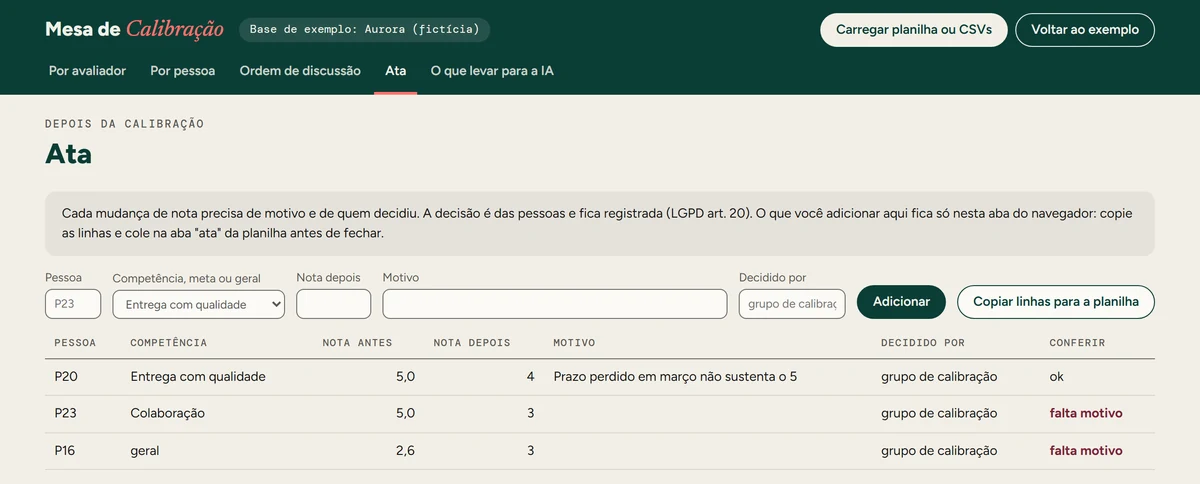Focus the Motivo input field
Image resolution: width=1200 pixels, height=484 pixels.
[x=555, y=304]
